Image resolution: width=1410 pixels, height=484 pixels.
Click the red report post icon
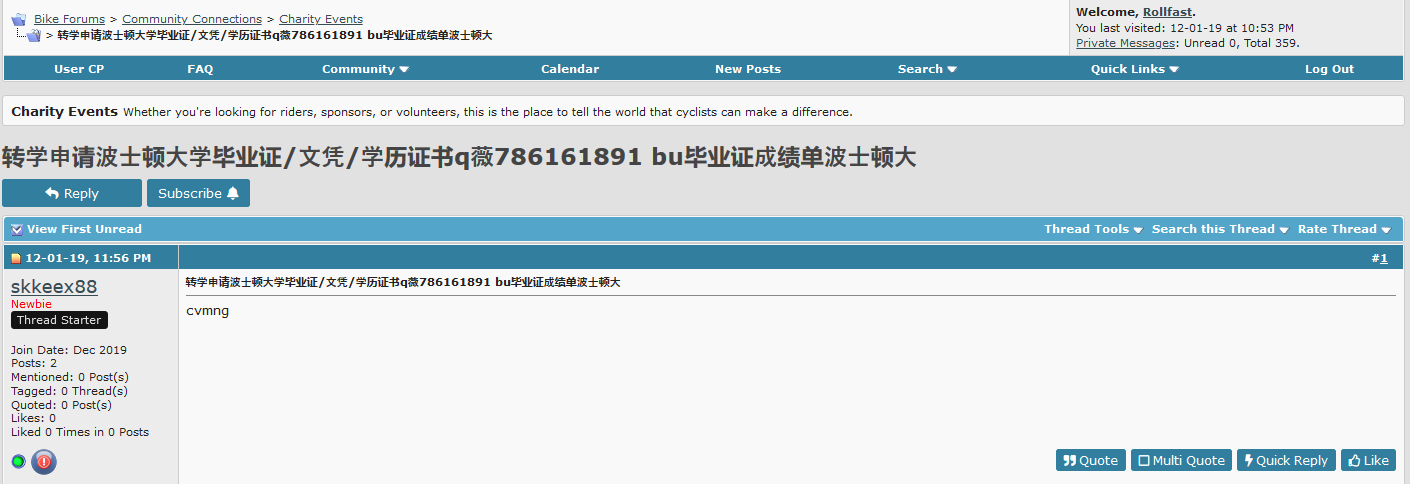[x=44, y=462]
